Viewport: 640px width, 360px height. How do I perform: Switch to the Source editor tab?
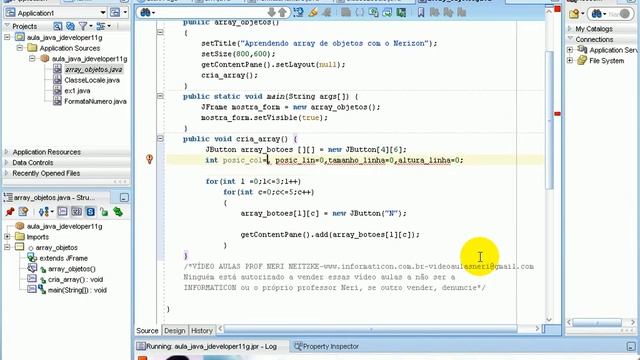(x=147, y=330)
